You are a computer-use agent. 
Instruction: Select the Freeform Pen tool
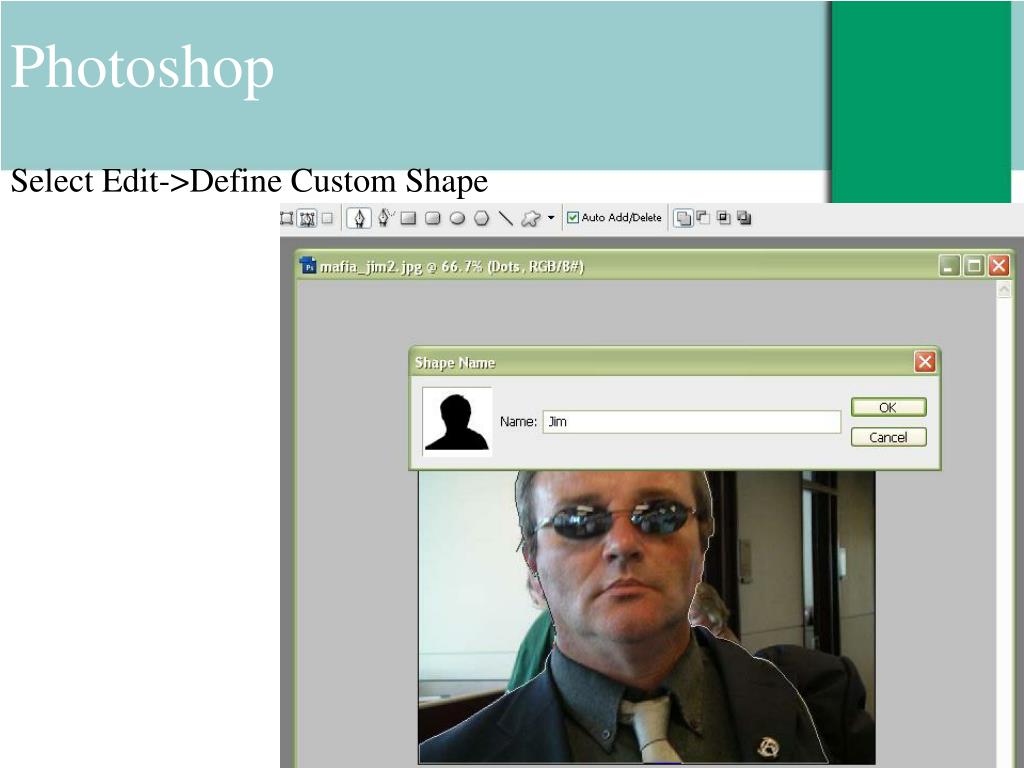(x=385, y=217)
